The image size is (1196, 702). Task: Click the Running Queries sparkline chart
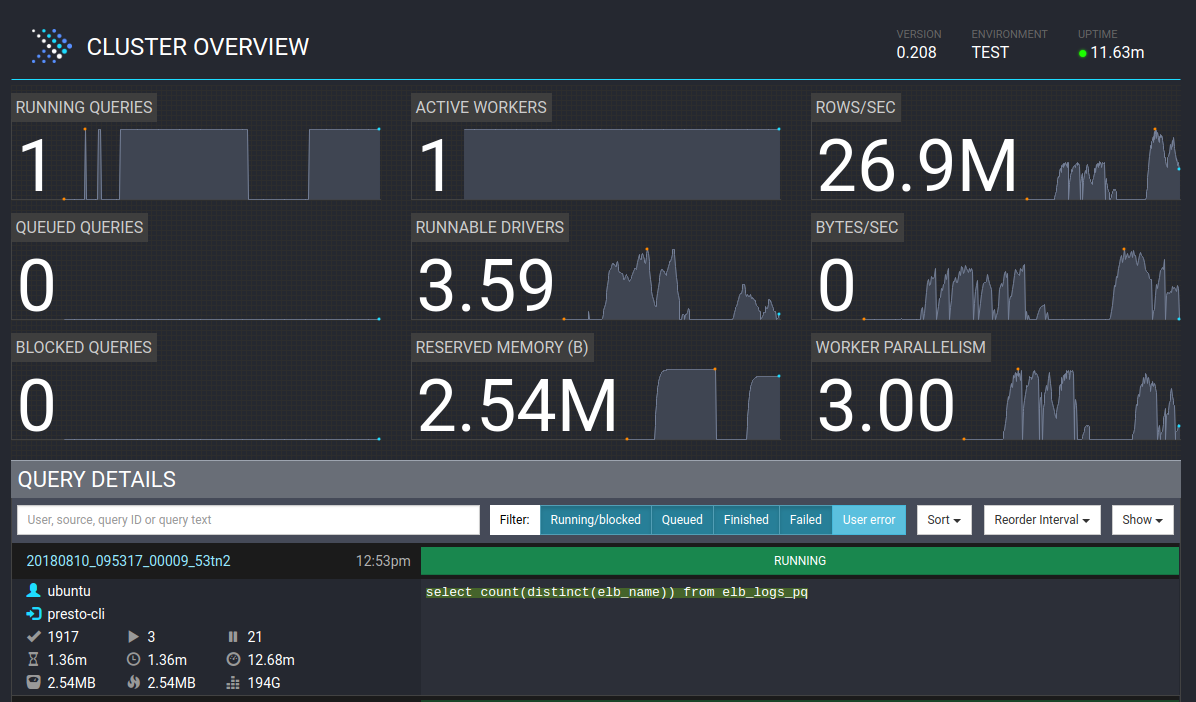click(222, 164)
